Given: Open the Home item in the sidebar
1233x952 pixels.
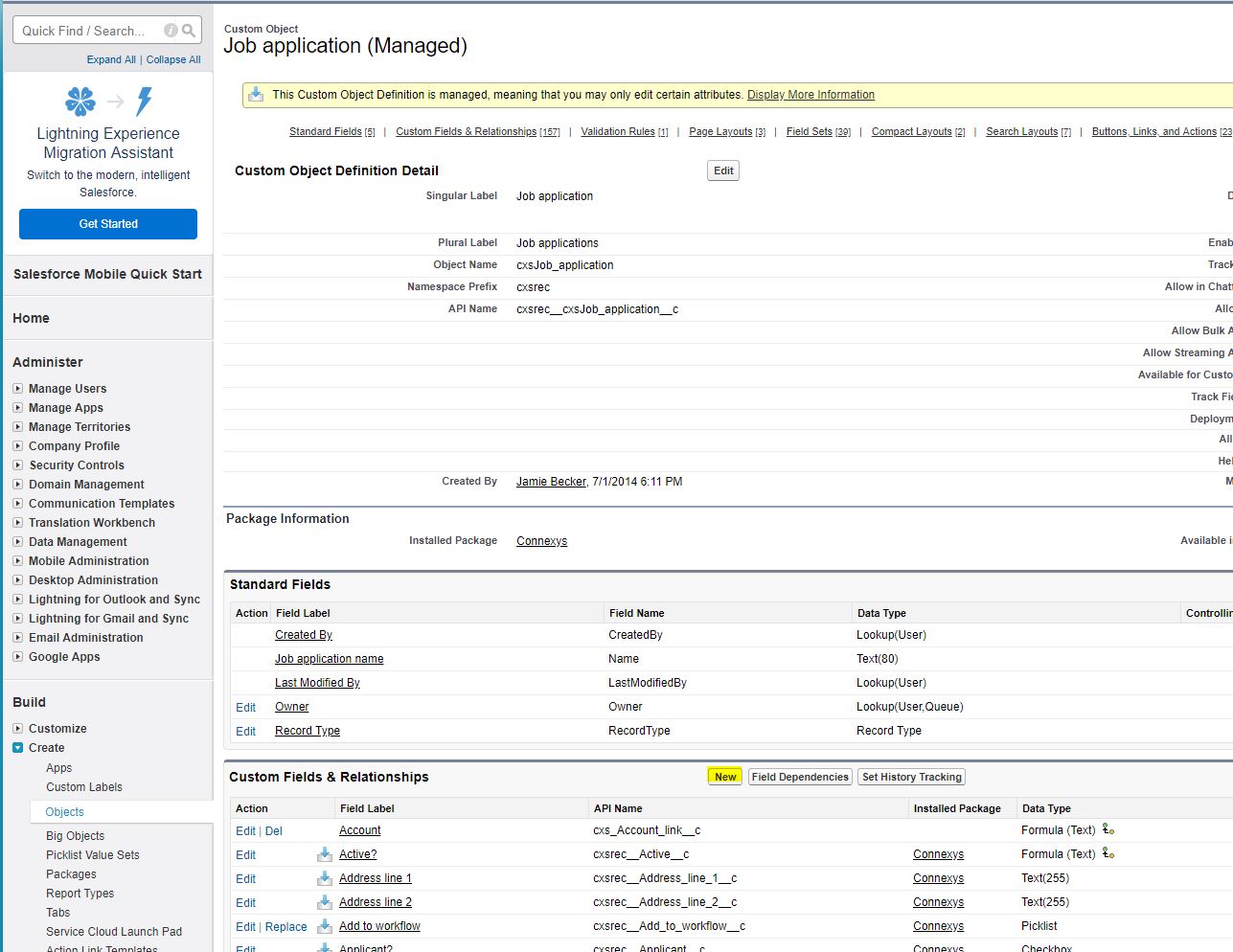Looking at the screenshot, I should [x=31, y=318].
